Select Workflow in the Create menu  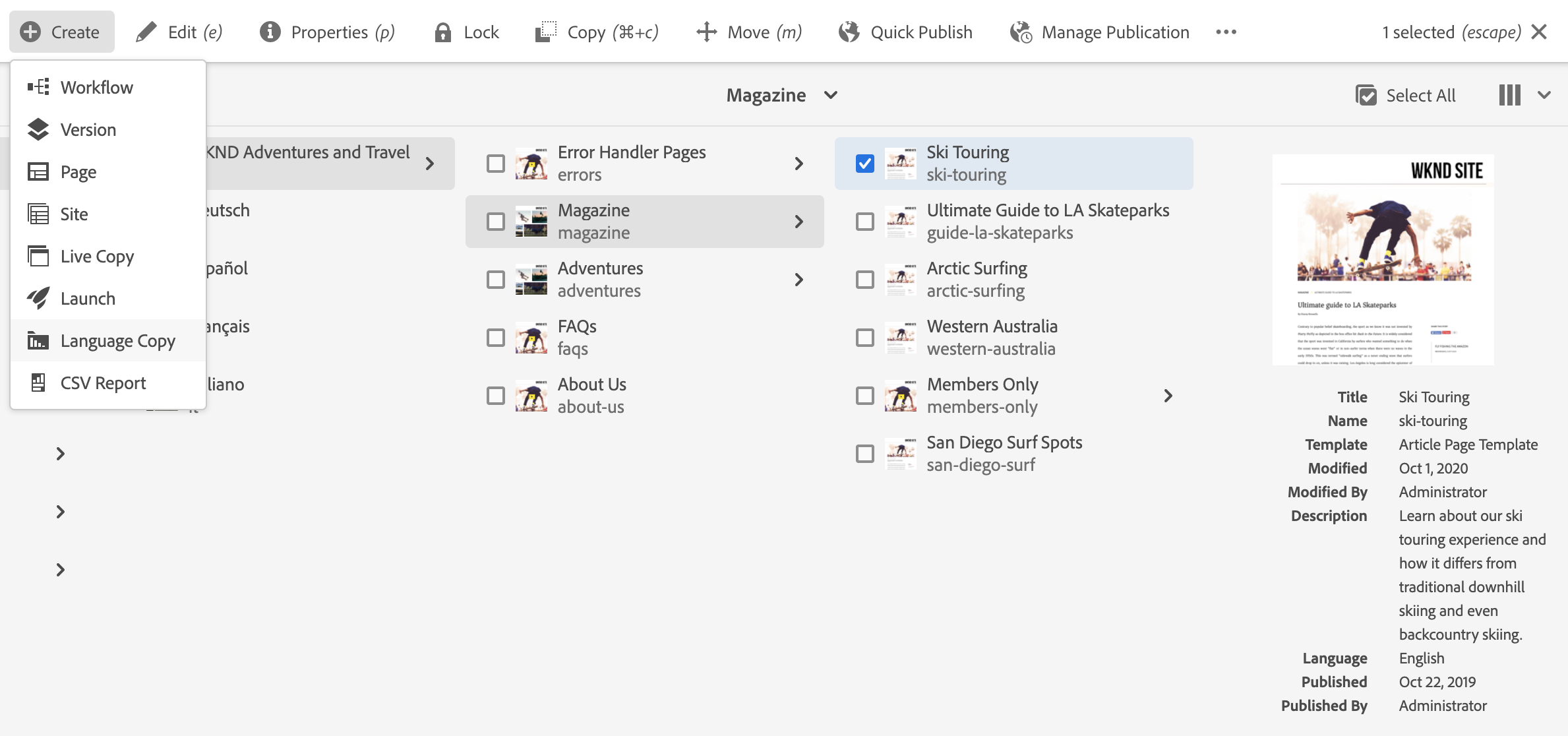coord(96,88)
